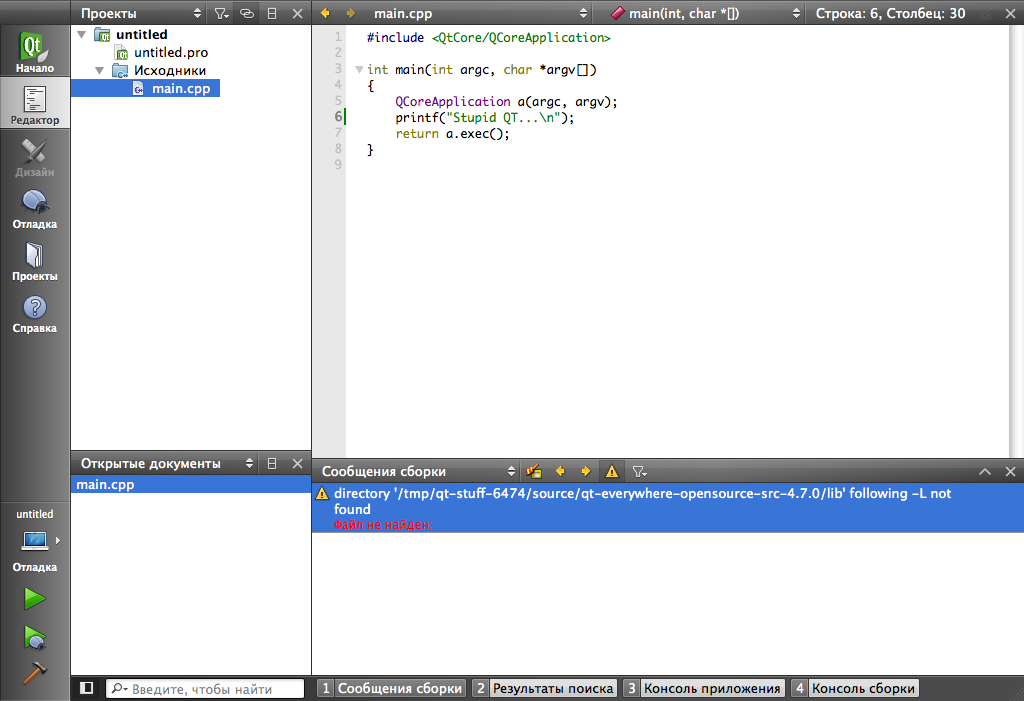Select the Исходники folder

click(170, 71)
